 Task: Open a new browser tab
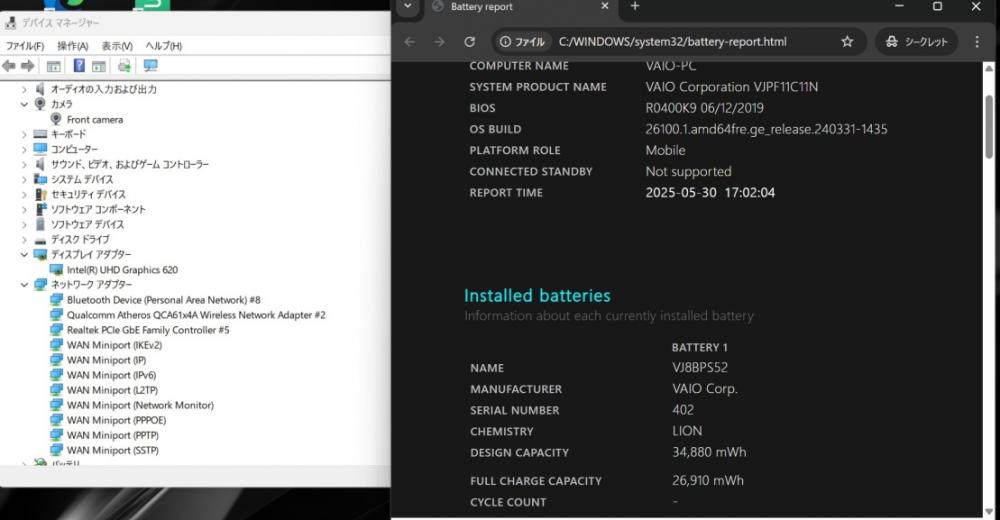[x=635, y=6]
